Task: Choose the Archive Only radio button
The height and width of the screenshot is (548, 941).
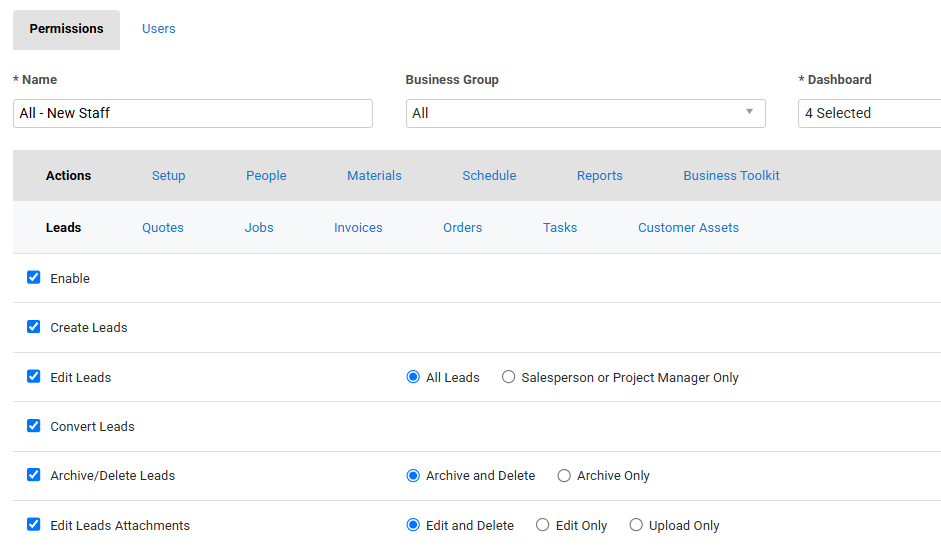Action: click(x=564, y=476)
